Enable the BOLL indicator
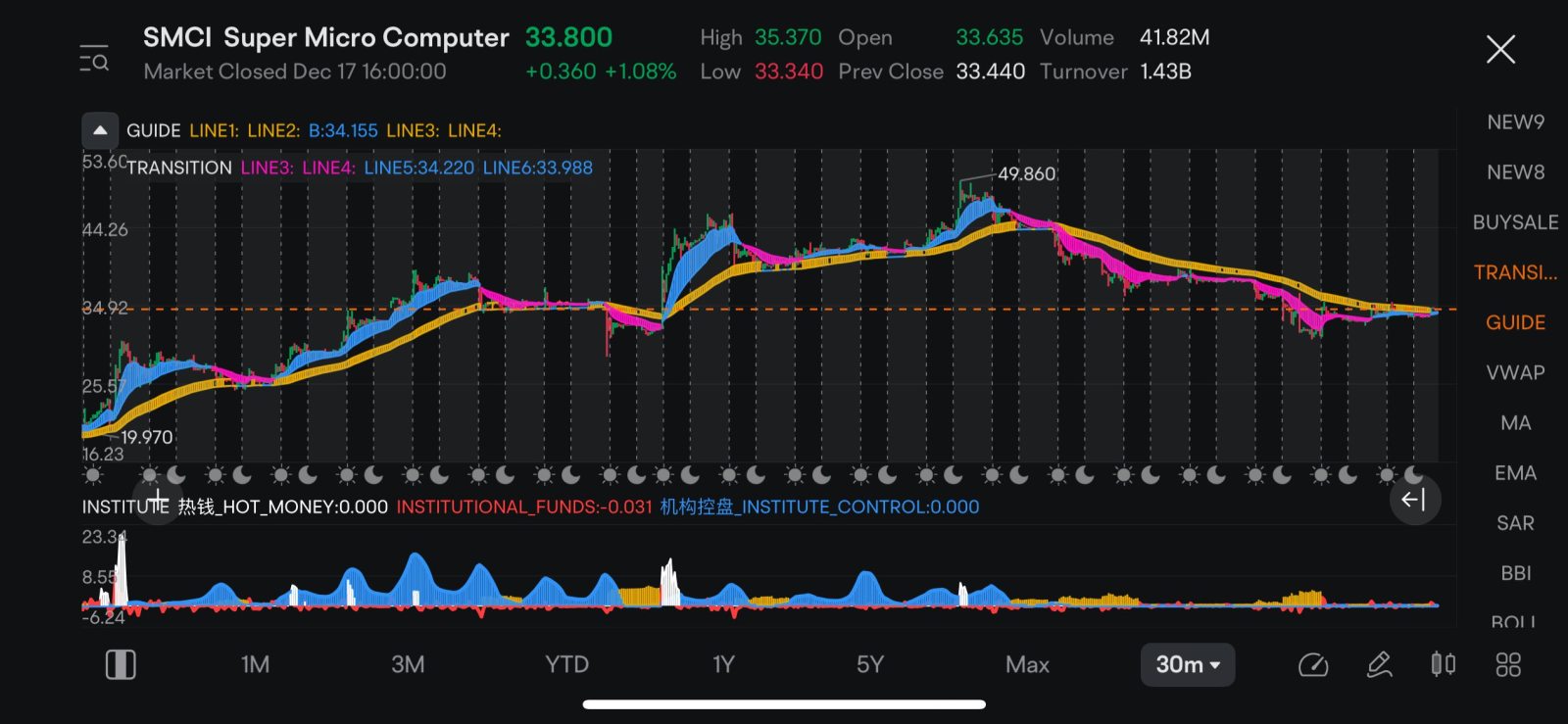1568x724 pixels. pyautogui.click(x=1514, y=621)
